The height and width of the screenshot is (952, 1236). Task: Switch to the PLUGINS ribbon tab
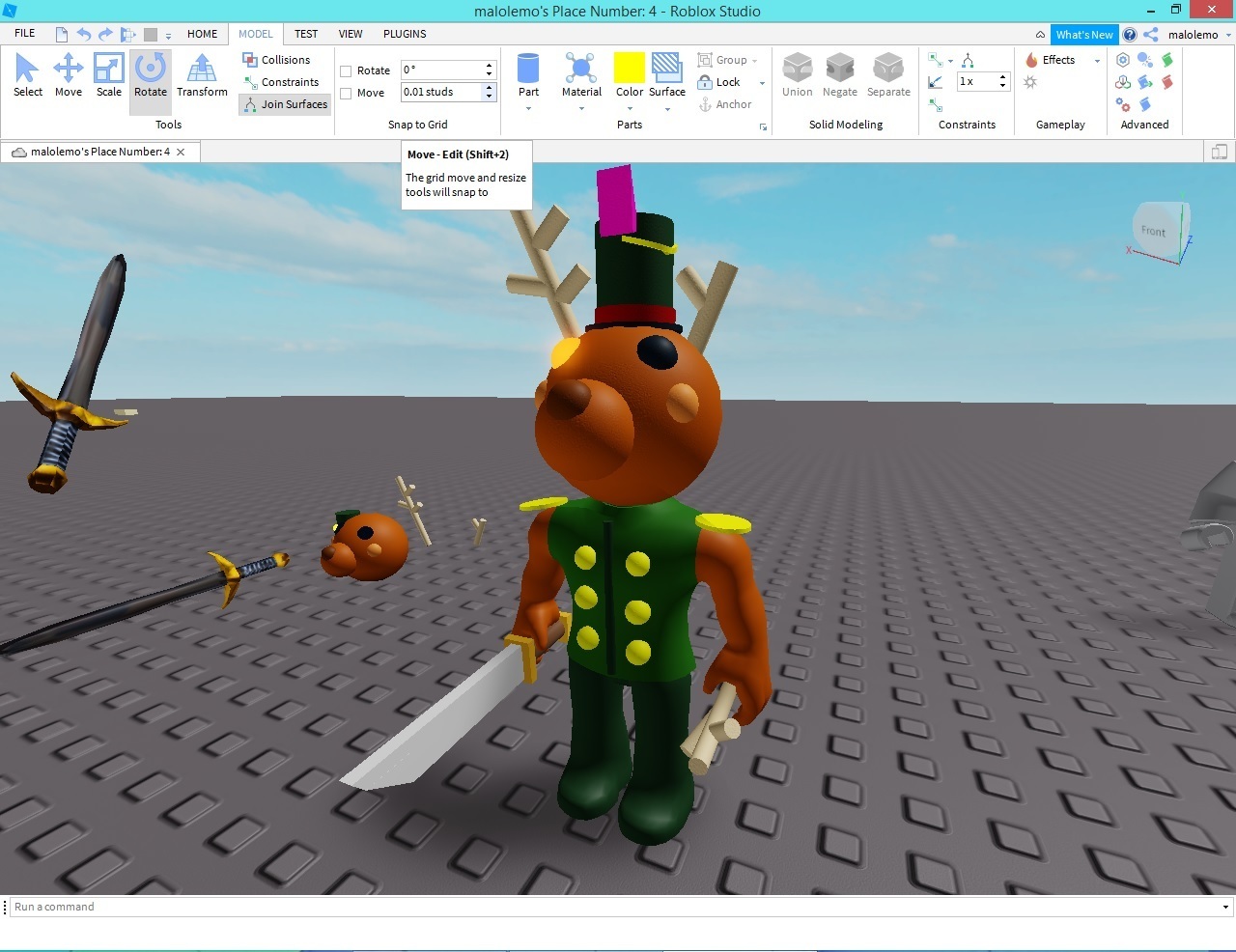pyautogui.click(x=405, y=34)
